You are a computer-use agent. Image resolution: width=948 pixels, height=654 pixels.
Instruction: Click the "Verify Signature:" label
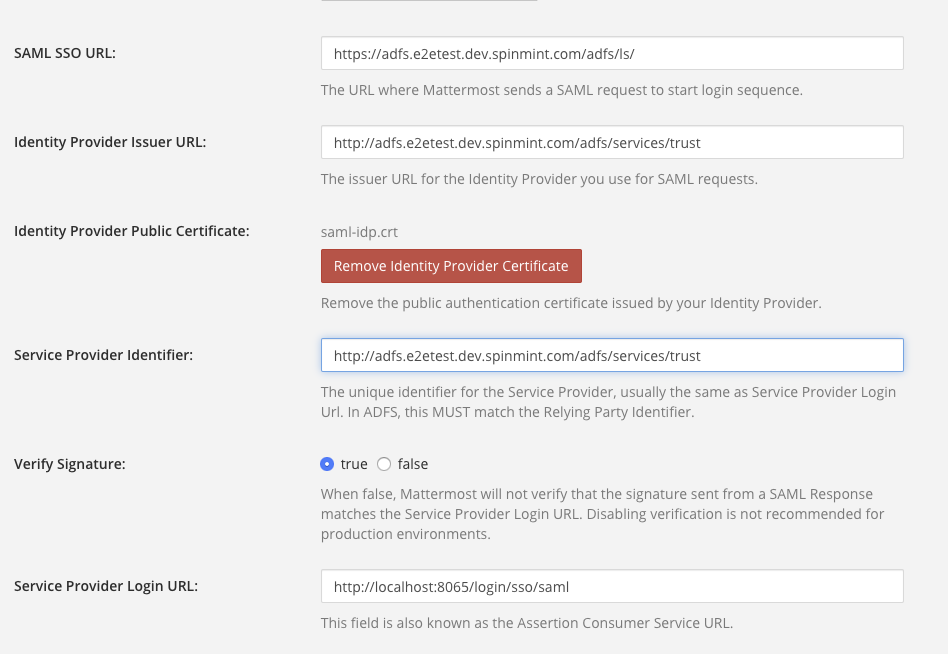(68, 464)
